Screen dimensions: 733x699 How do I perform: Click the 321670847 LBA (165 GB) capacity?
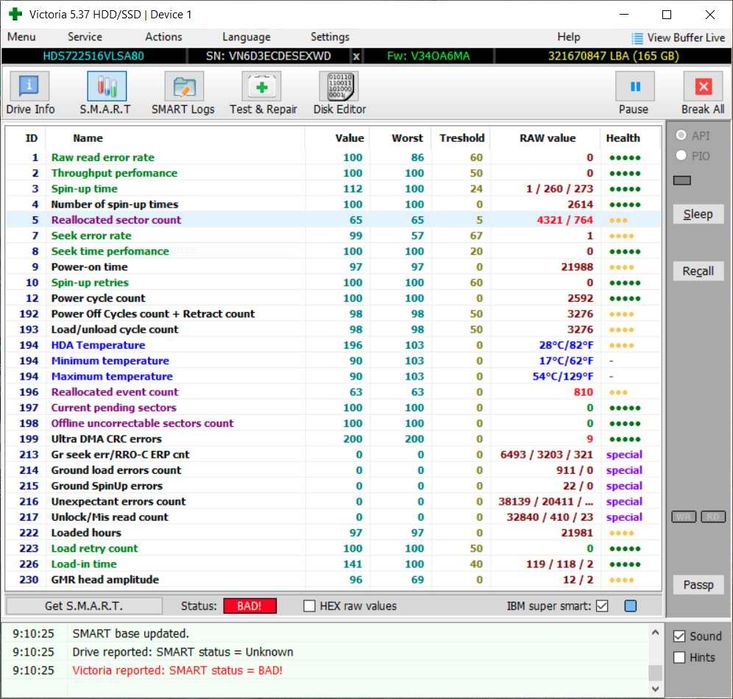pyautogui.click(x=613, y=57)
